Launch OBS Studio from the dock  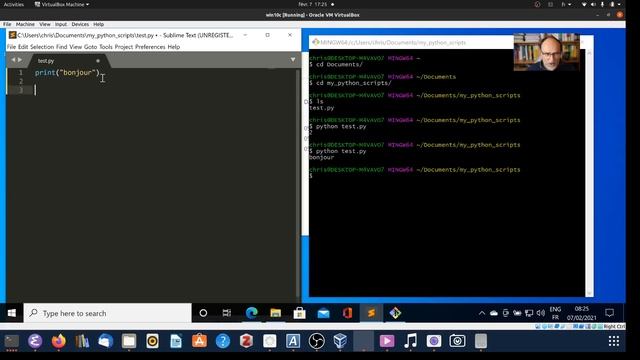[317, 341]
